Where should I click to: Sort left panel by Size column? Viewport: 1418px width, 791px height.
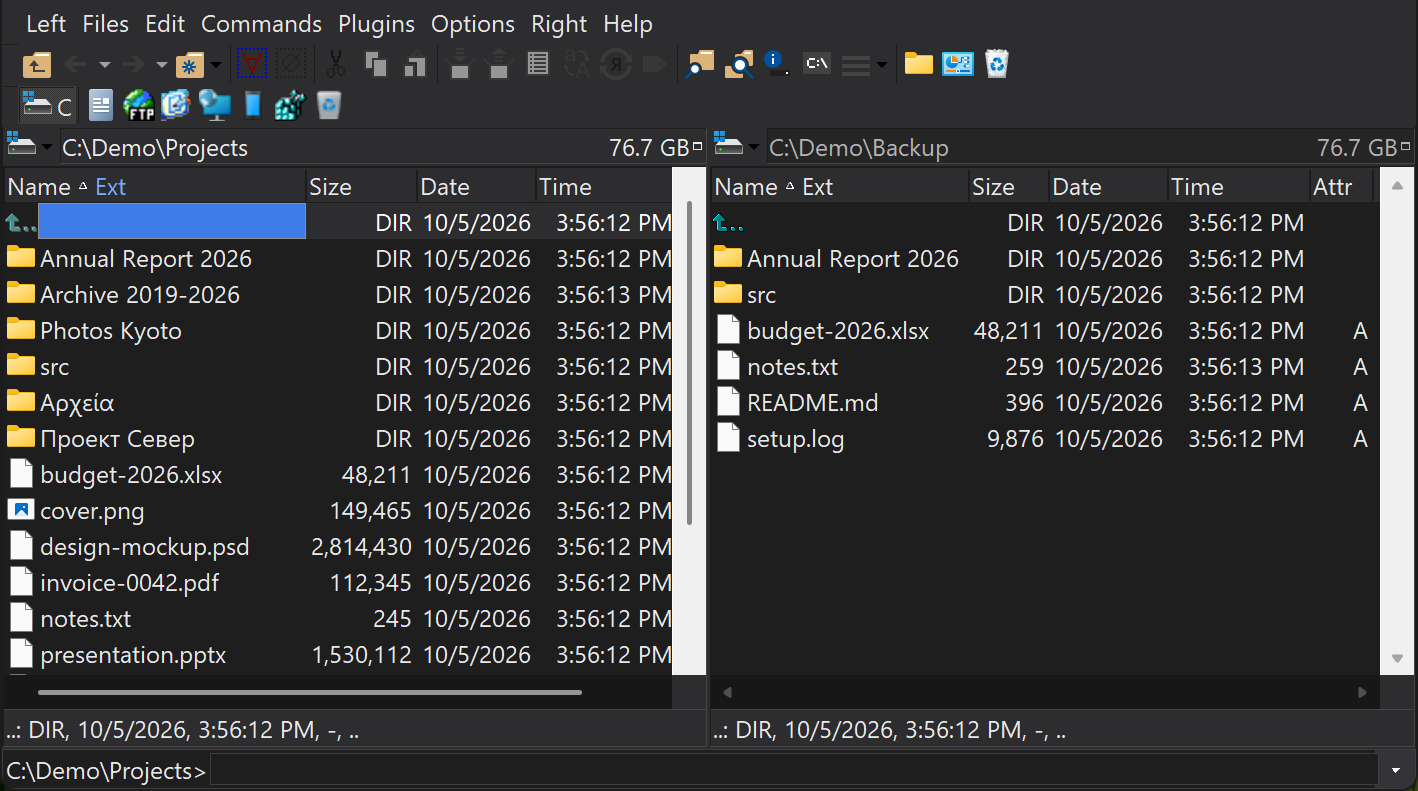(361, 187)
